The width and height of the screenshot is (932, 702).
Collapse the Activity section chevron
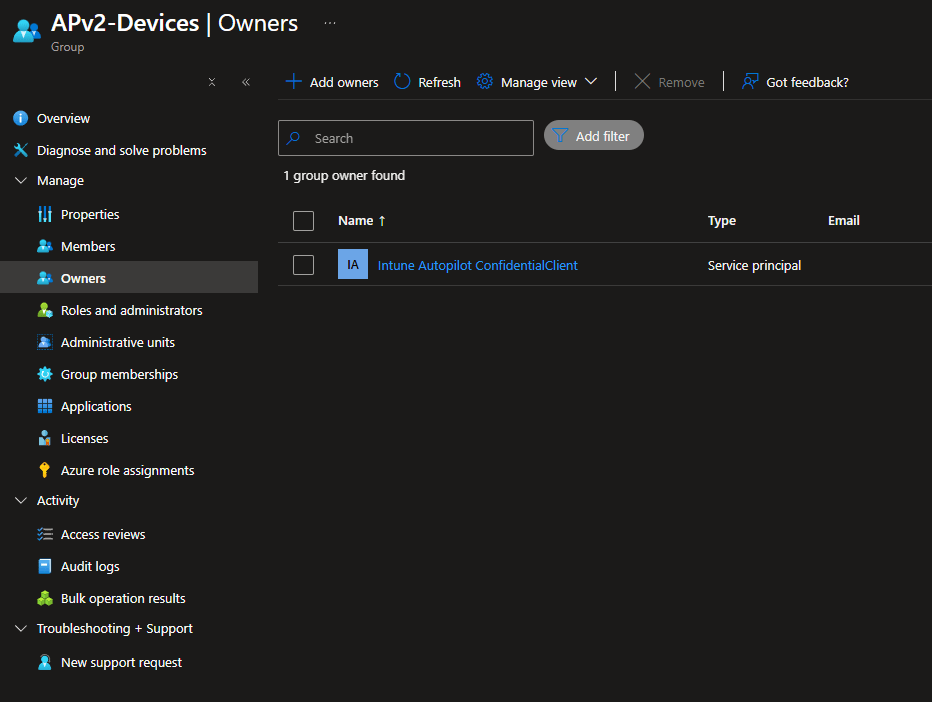click(x=21, y=500)
